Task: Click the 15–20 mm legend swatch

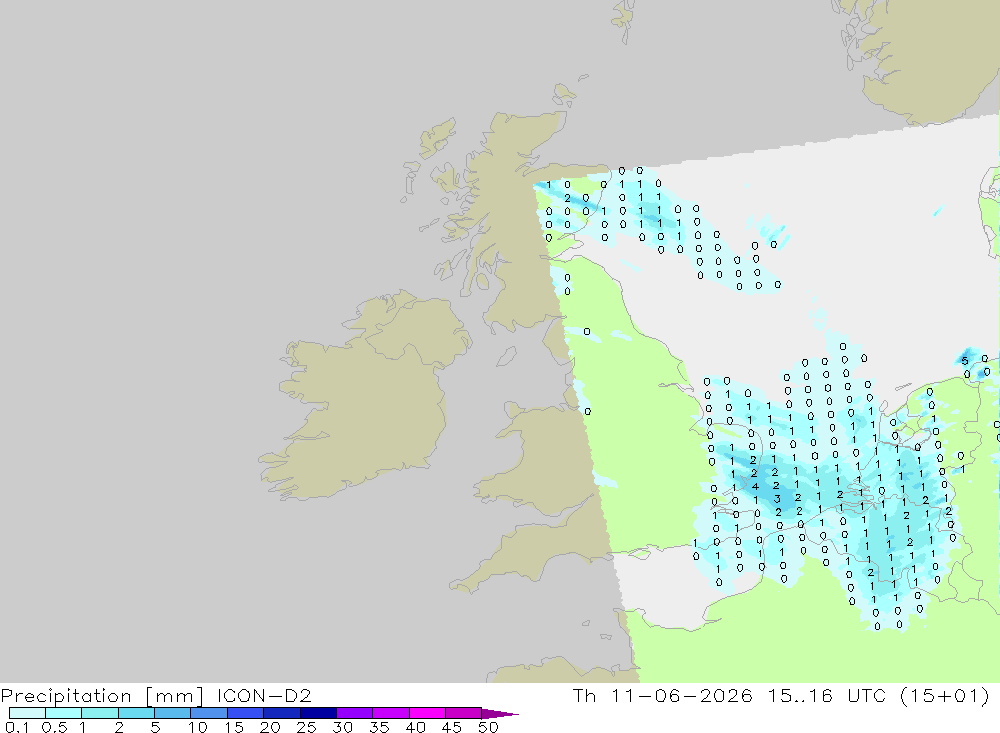Action: pos(245,713)
